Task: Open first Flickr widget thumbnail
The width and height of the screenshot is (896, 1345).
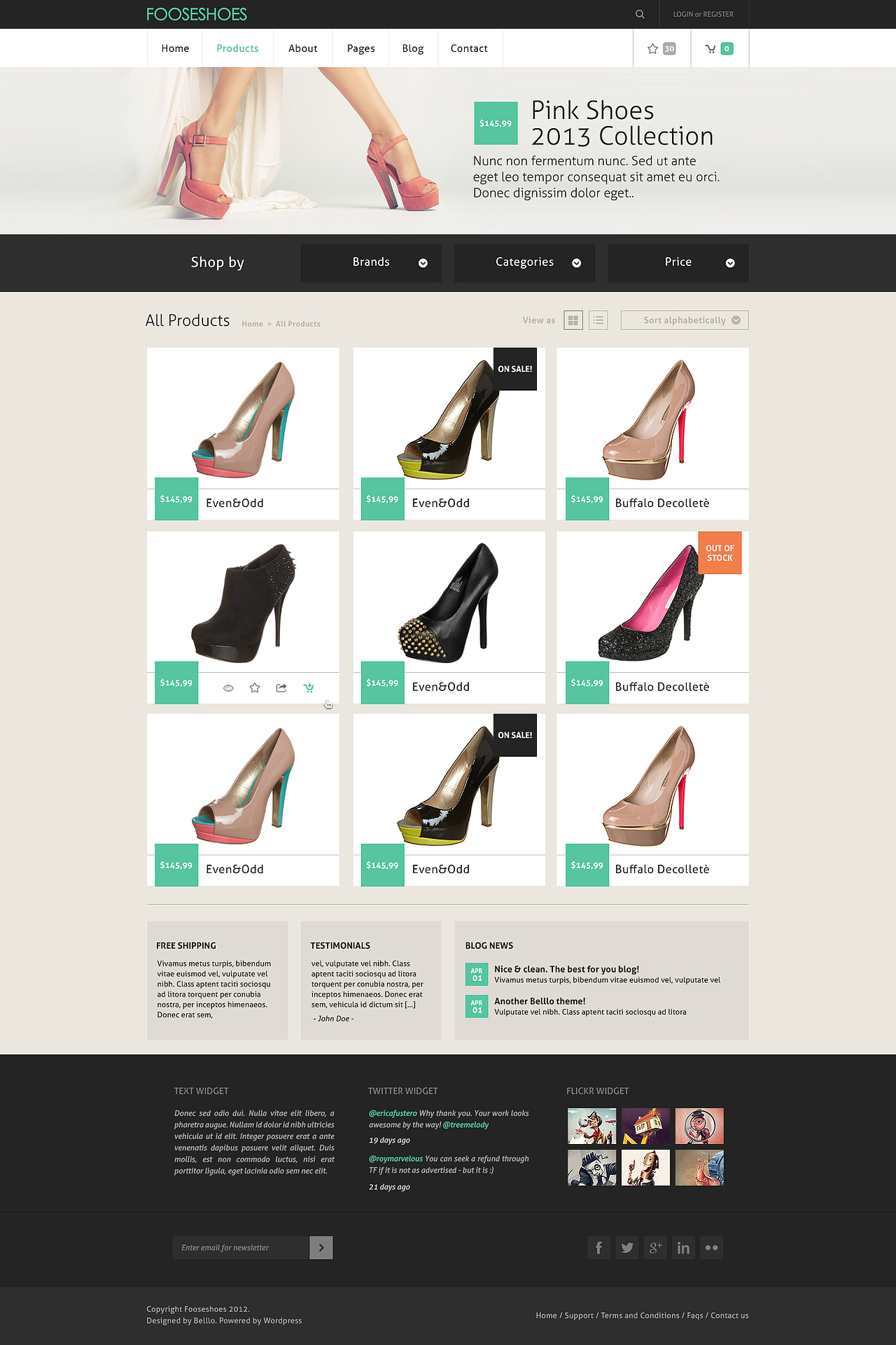Action: pyautogui.click(x=592, y=1126)
